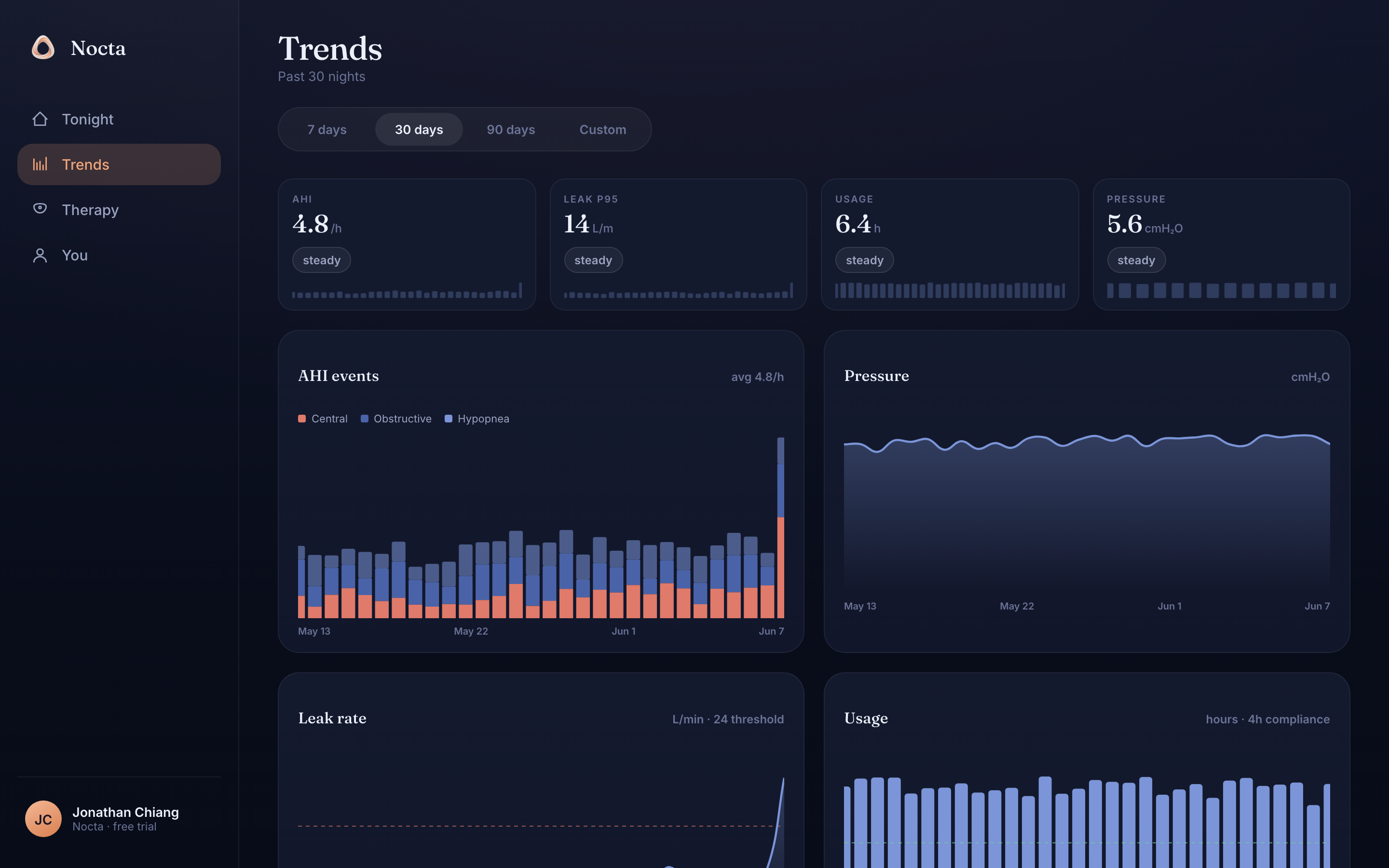Click the tallest Jun 7 AHI bar
The width and height of the screenshot is (1389, 868).
pos(781,528)
